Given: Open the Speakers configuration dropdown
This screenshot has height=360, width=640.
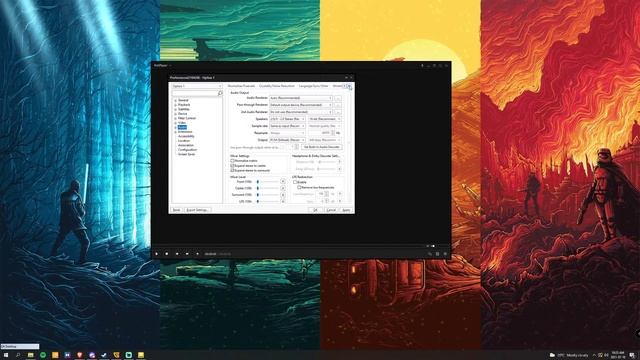Looking at the screenshot, I should click(x=287, y=119).
